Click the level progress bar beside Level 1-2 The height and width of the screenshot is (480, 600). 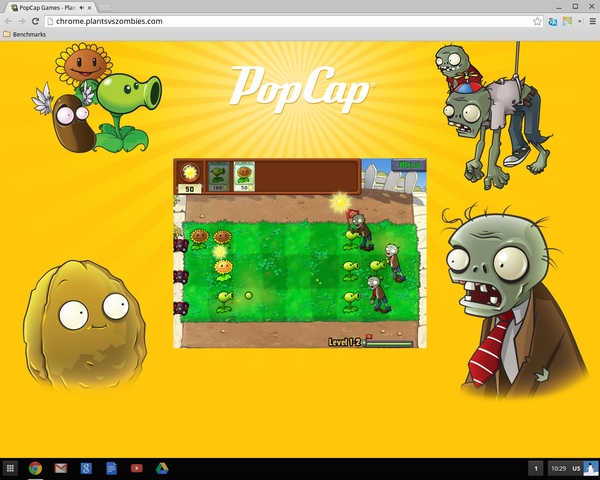(x=388, y=343)
